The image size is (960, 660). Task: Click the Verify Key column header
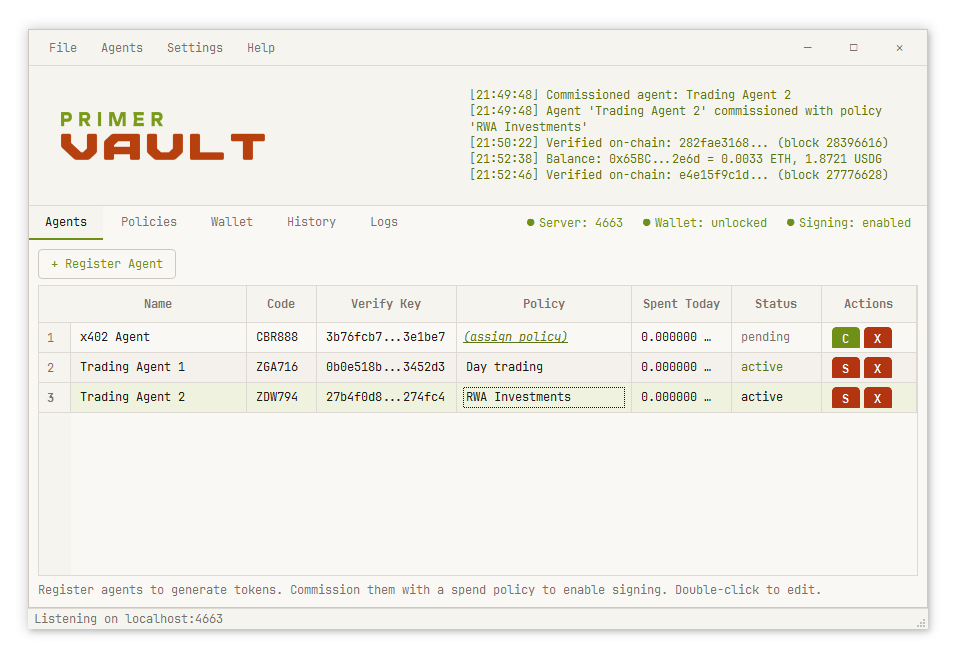tap(386, 304)
